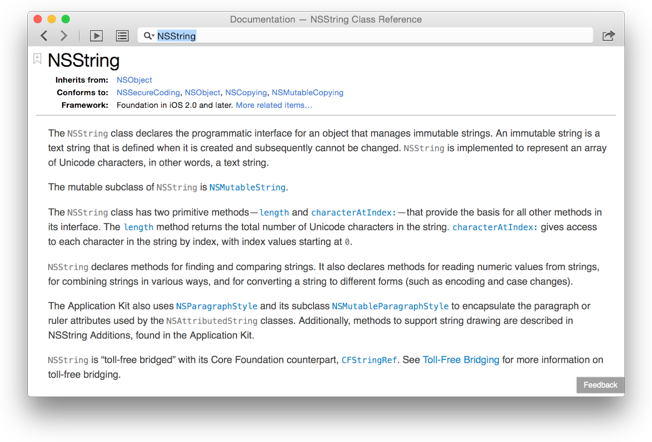This screenshot has width=652, height=442.
Task: Minimize the Documentation window
Action: pos(52,19)
